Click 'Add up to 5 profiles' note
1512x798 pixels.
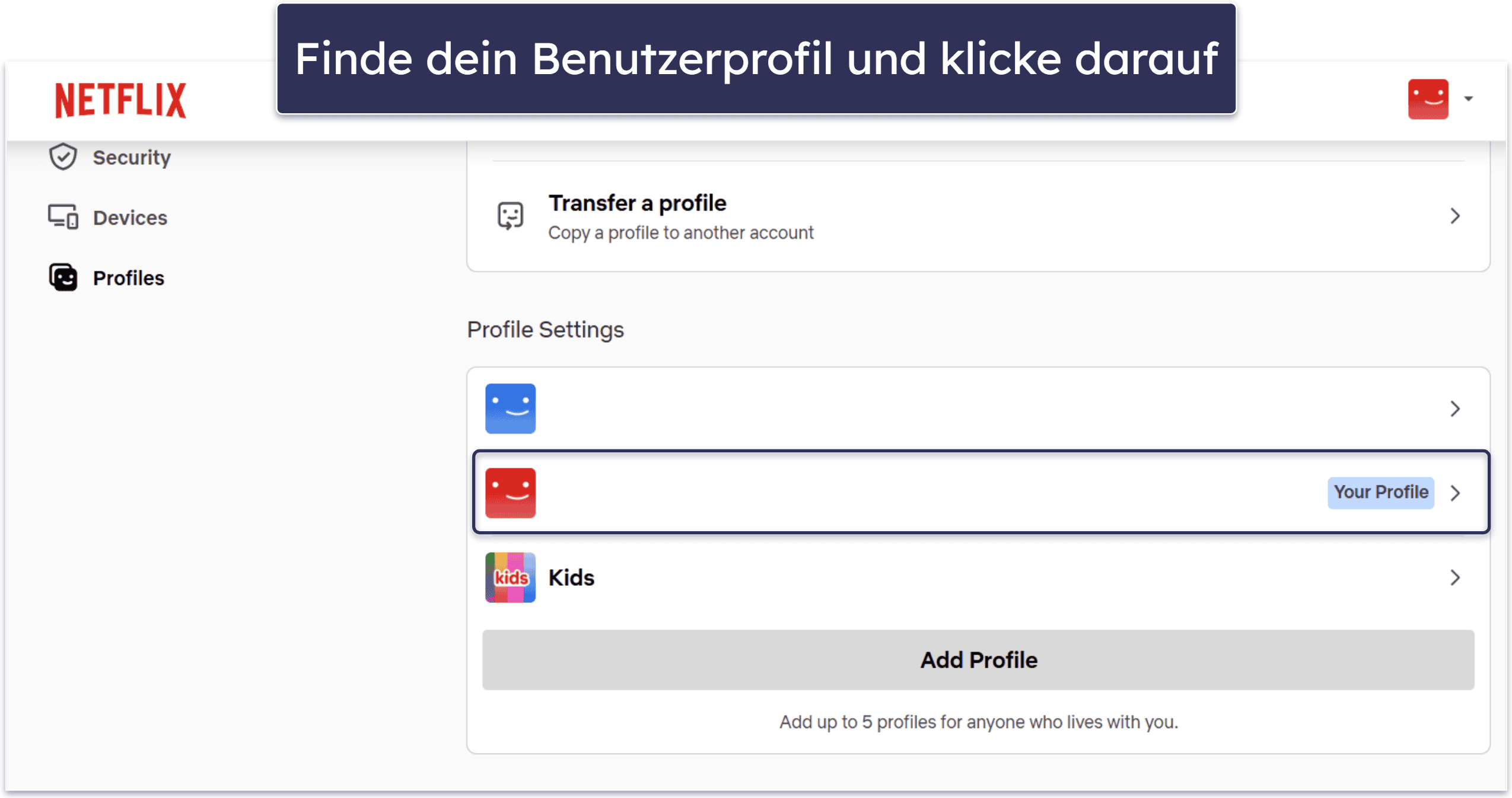pos(979,722)
